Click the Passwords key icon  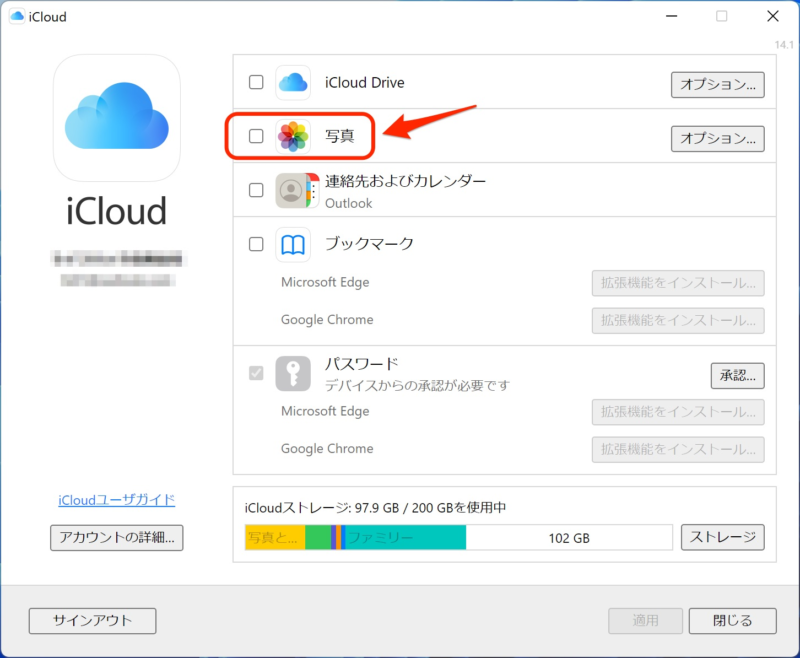[293, 373]
